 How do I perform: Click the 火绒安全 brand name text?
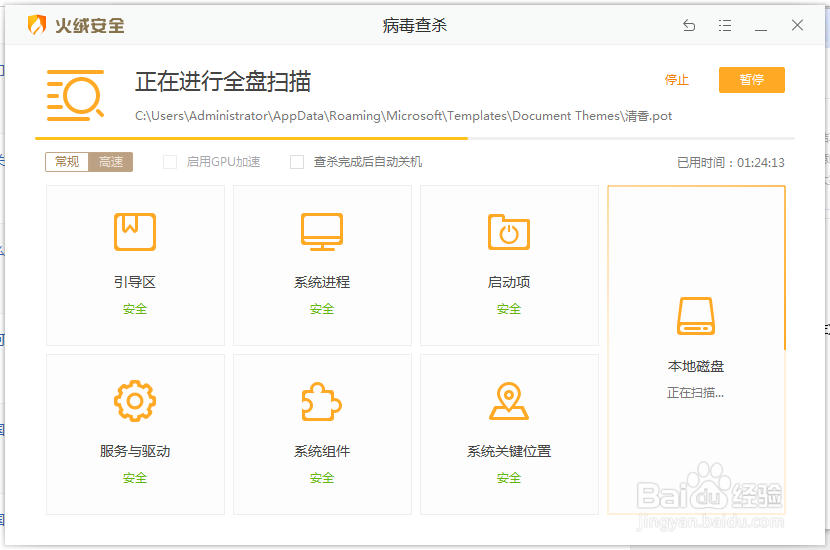point(89,25)
